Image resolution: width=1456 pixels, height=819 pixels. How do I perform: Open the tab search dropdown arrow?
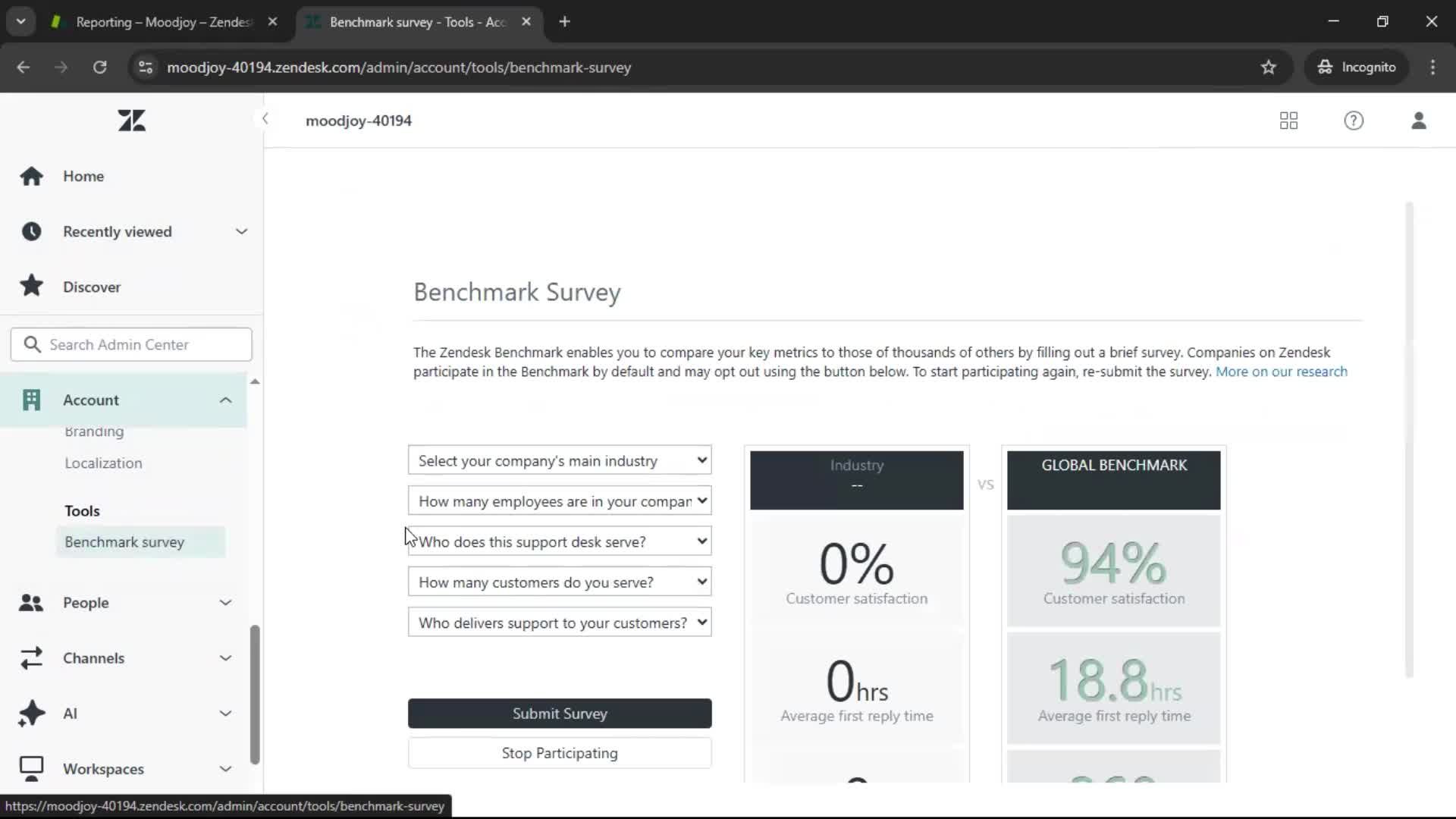(20, 22)
